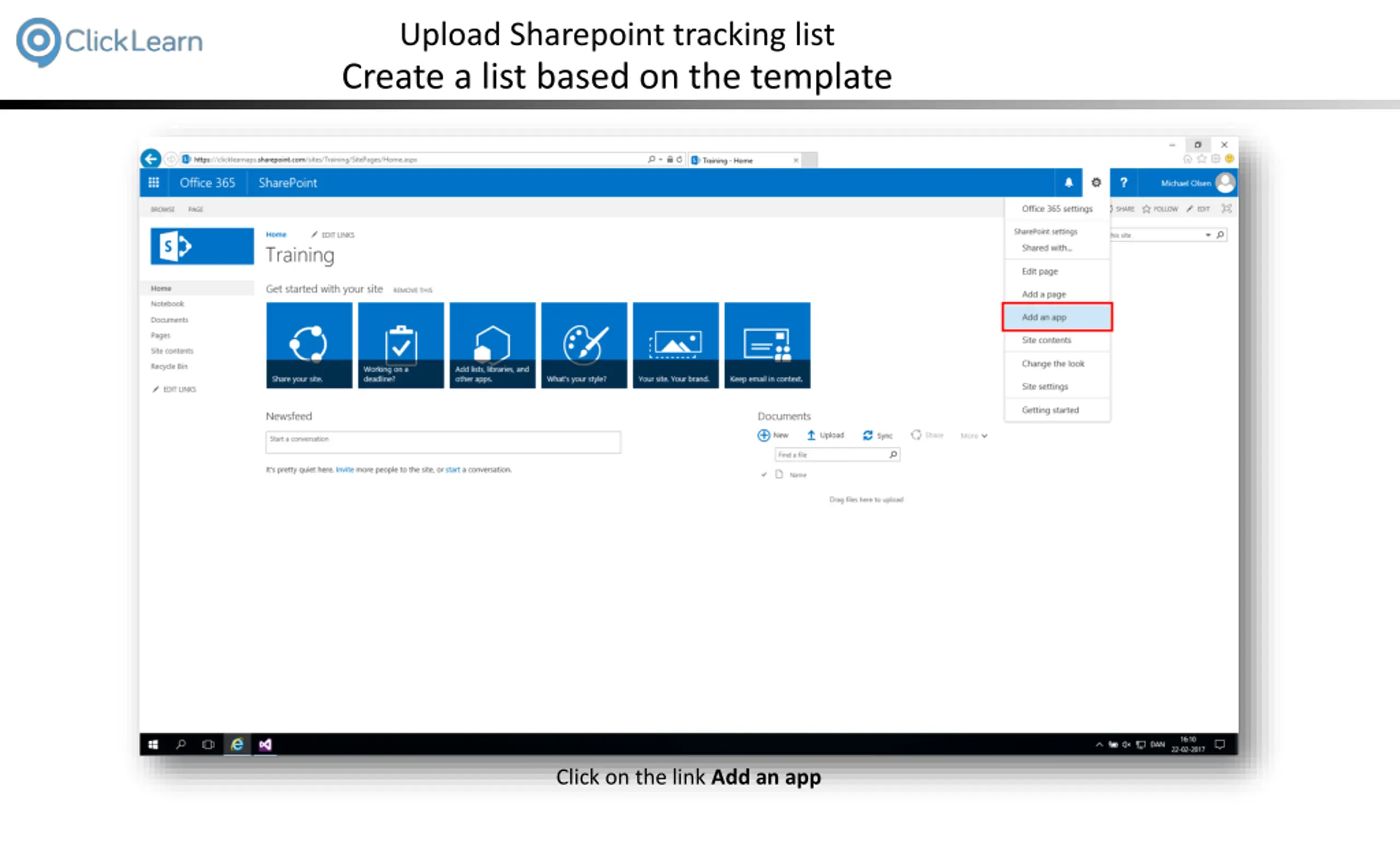Viewport: 1400px width, 849px height.
Task: Open the 'Keep email in context' tile
Action: [768, 346]
